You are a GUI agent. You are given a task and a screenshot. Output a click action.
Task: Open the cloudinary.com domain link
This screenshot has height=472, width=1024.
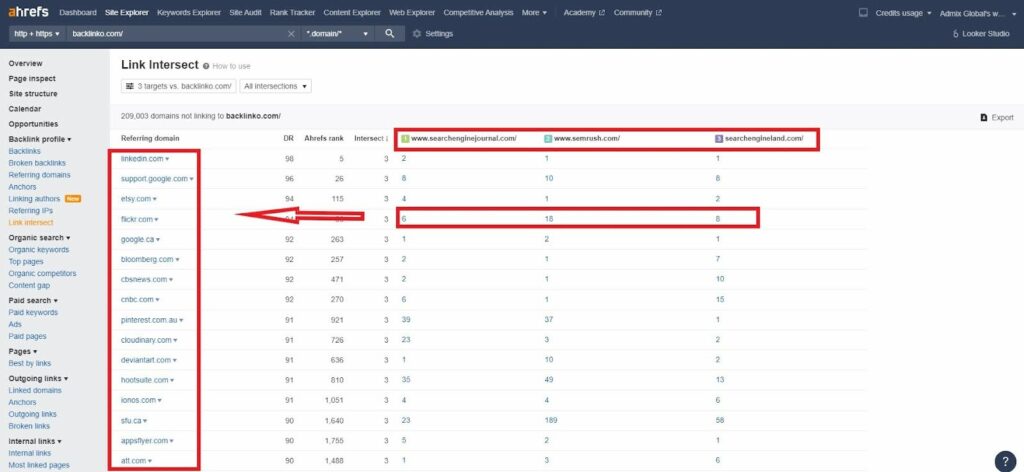point(146,340)
